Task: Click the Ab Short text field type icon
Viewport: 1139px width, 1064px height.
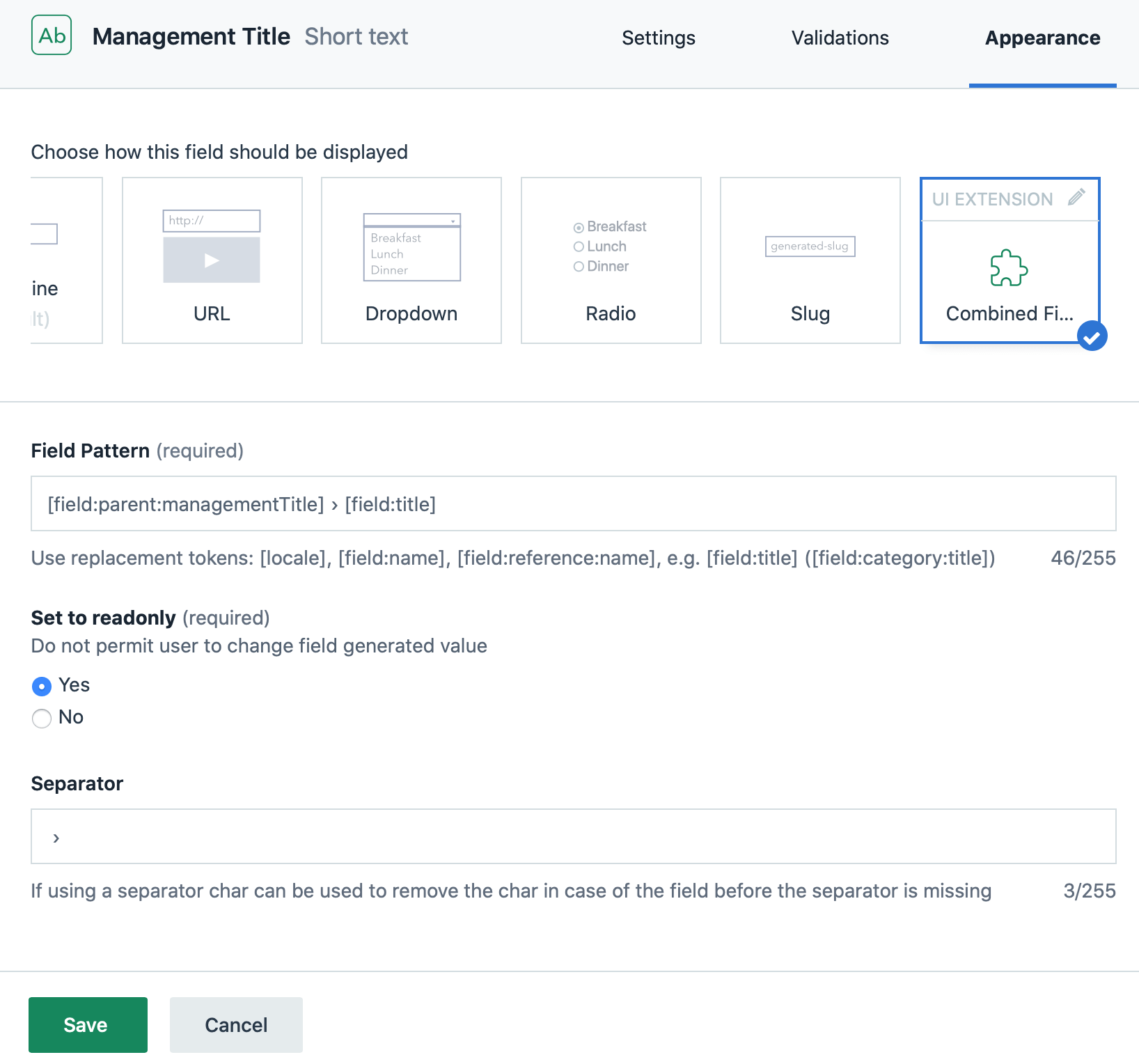Action: tap(51, 36)
